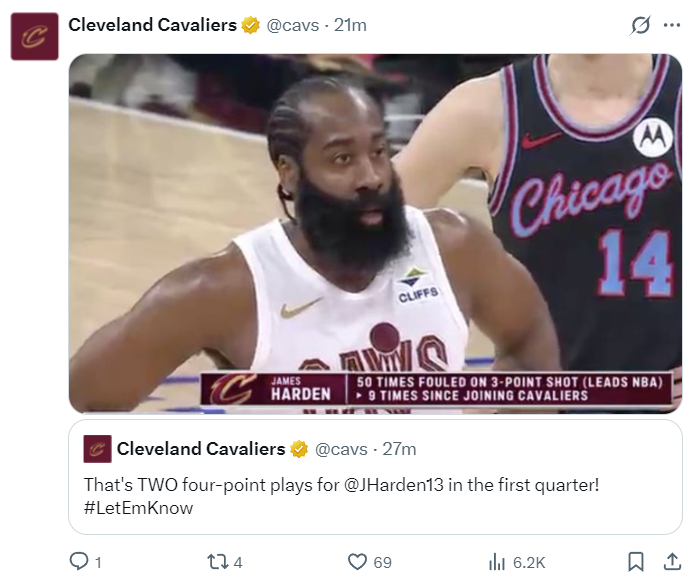Click the 27m timestamp on quoted tweet
The width and height of the screenshot is (700, 585).
click(400, 449)
